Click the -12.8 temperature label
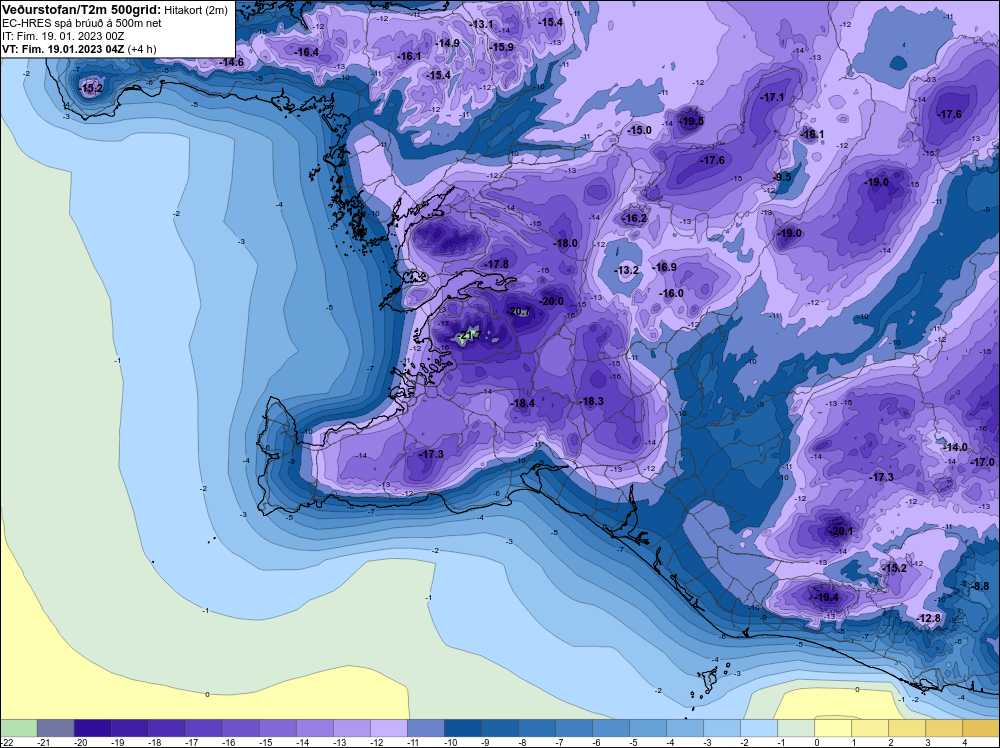The width and height of the screenshot is (1000, 748). (x=929, y=619)
